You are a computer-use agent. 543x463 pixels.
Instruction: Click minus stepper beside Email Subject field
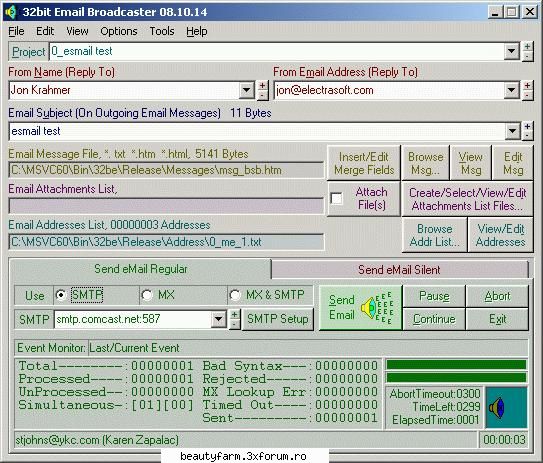click(527, 136)
